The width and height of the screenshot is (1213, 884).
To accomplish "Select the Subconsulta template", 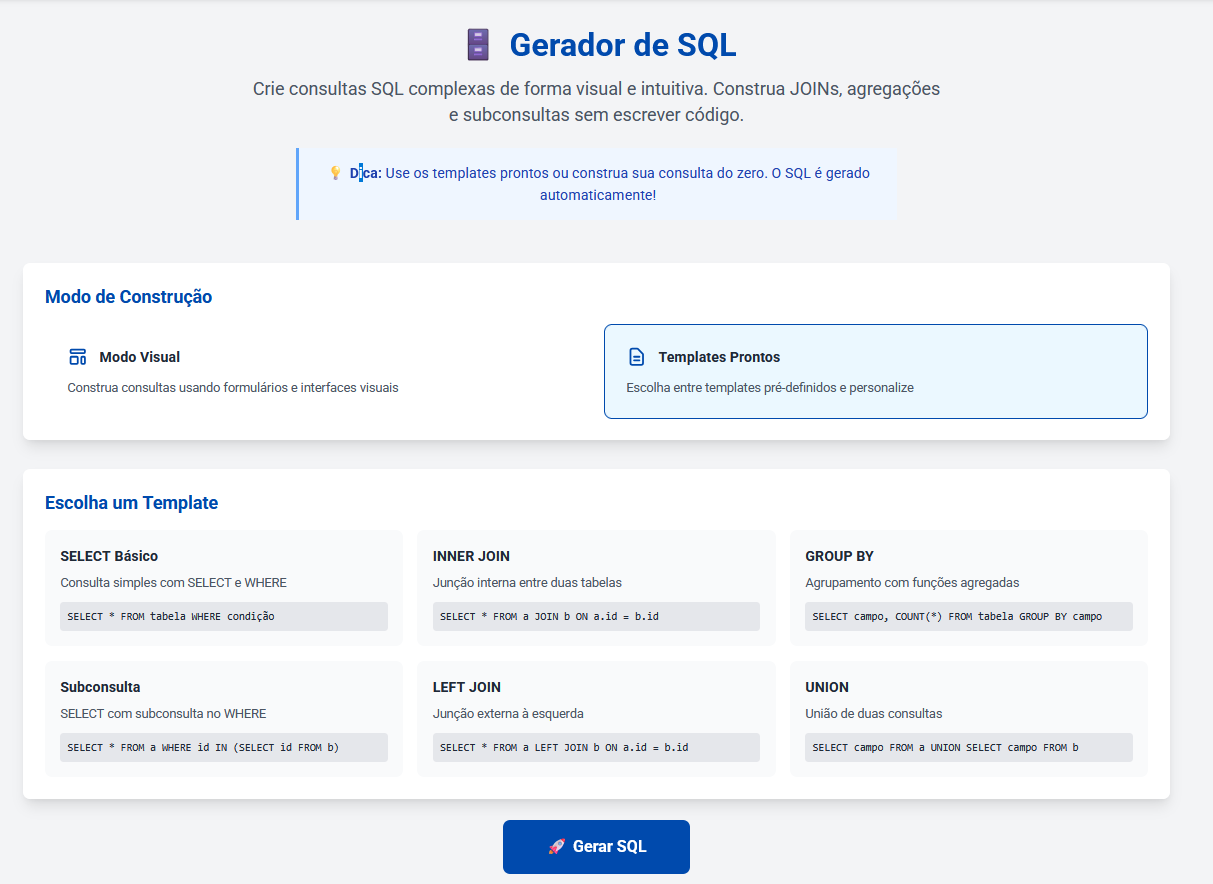I will (x=223, y=718).
